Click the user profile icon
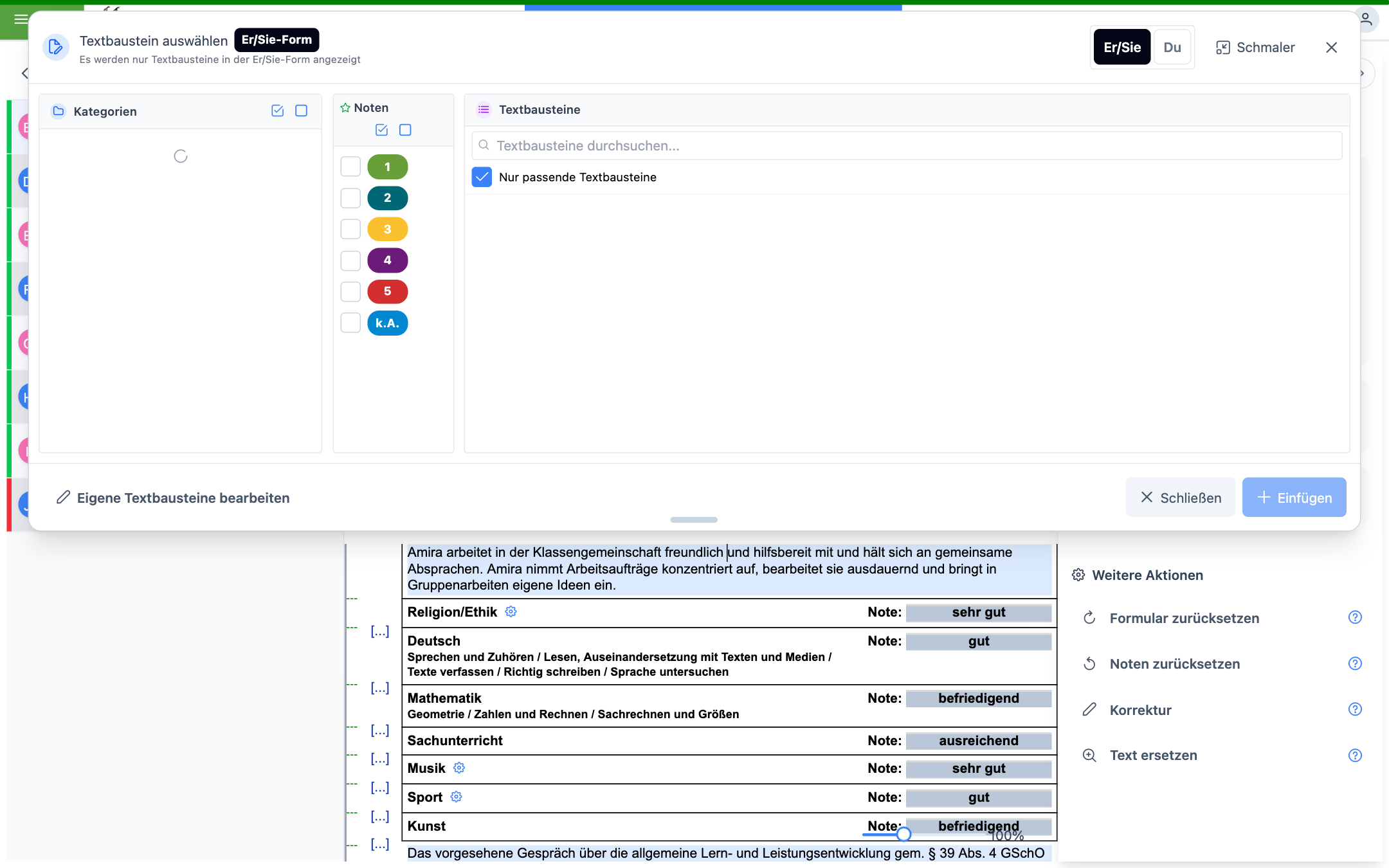This screenshot has height=868, width=1389. 1366,19
